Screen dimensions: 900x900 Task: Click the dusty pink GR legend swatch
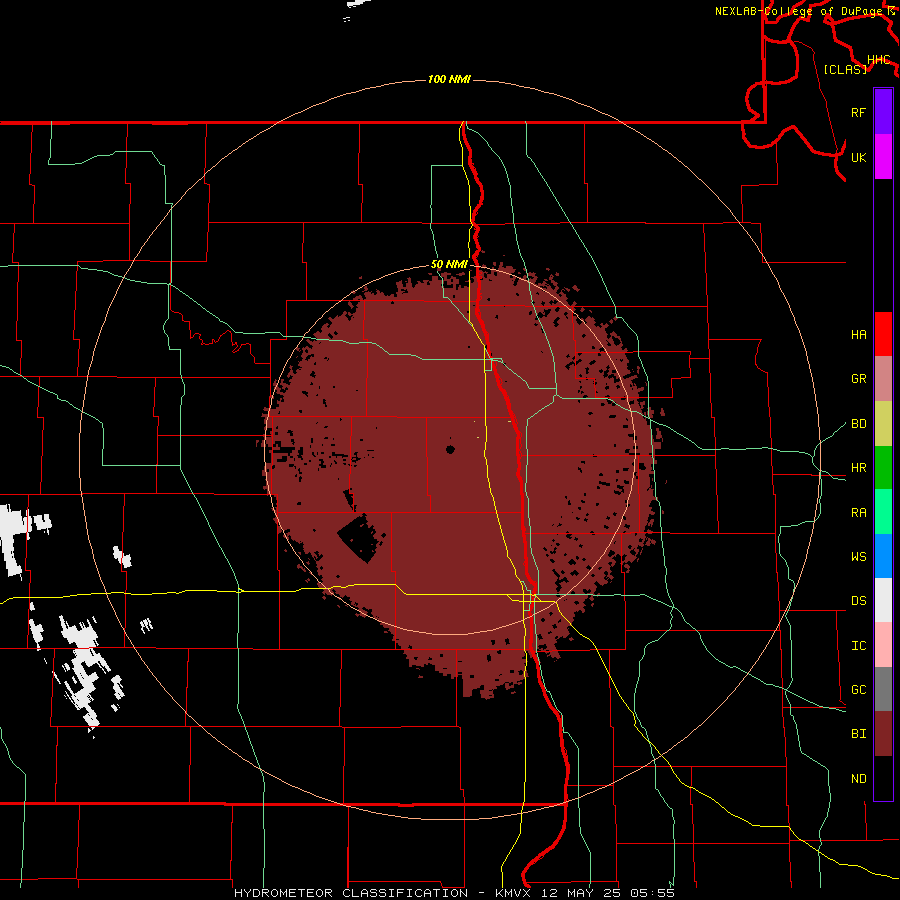coord(883,379)
